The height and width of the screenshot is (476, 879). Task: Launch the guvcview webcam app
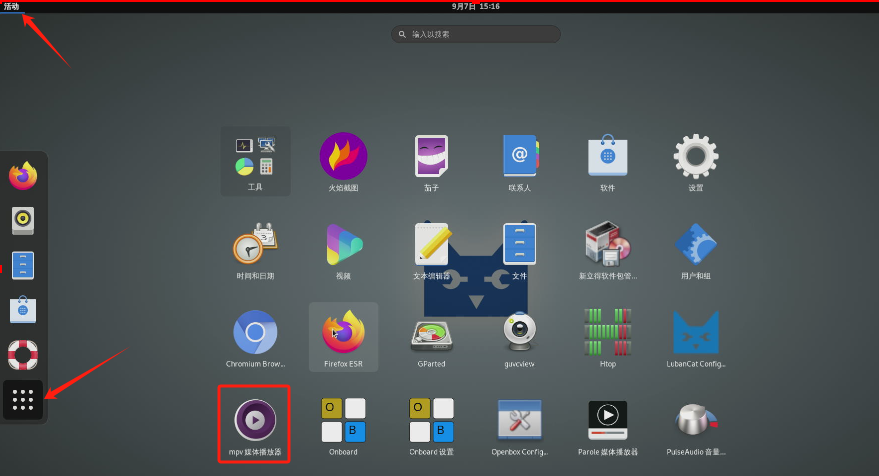click(519, 332)
